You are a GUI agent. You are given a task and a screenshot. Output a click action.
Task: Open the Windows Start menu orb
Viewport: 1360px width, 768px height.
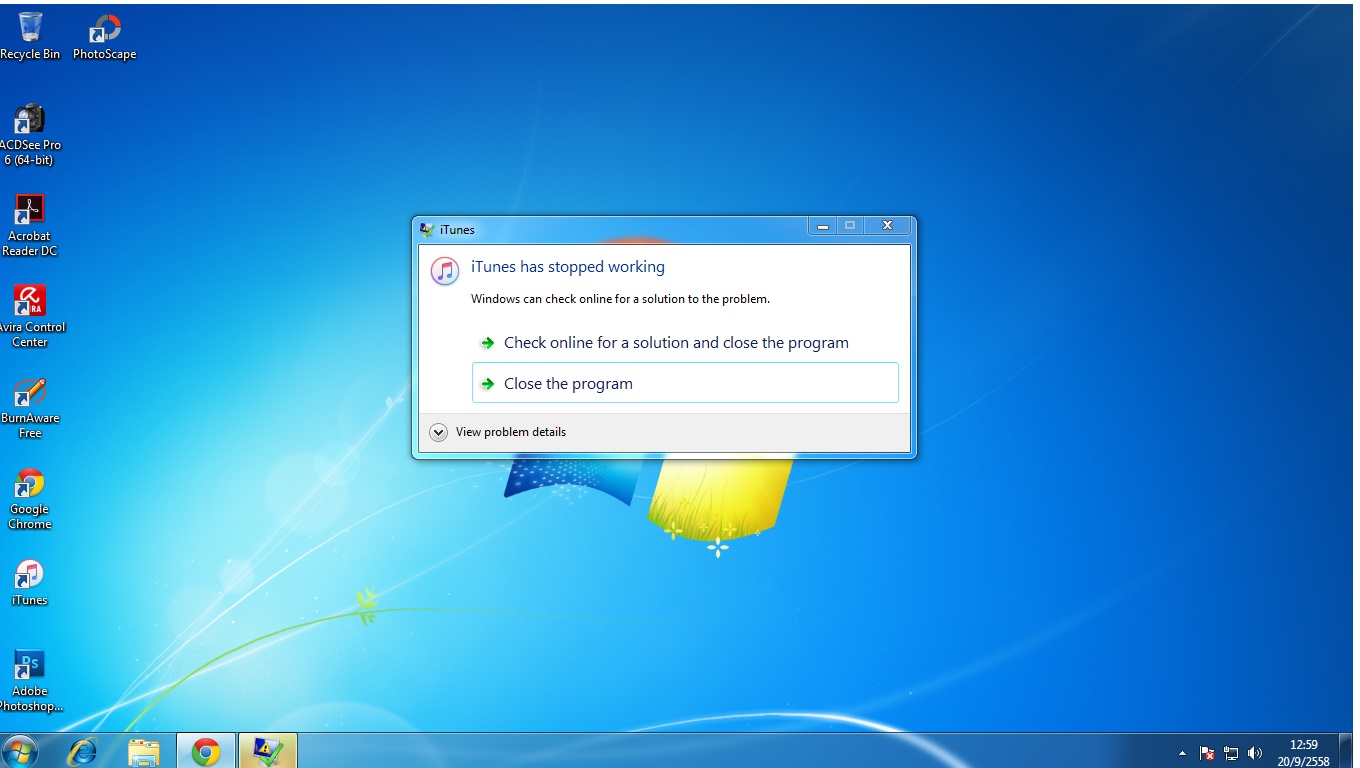tap(20, 751)
